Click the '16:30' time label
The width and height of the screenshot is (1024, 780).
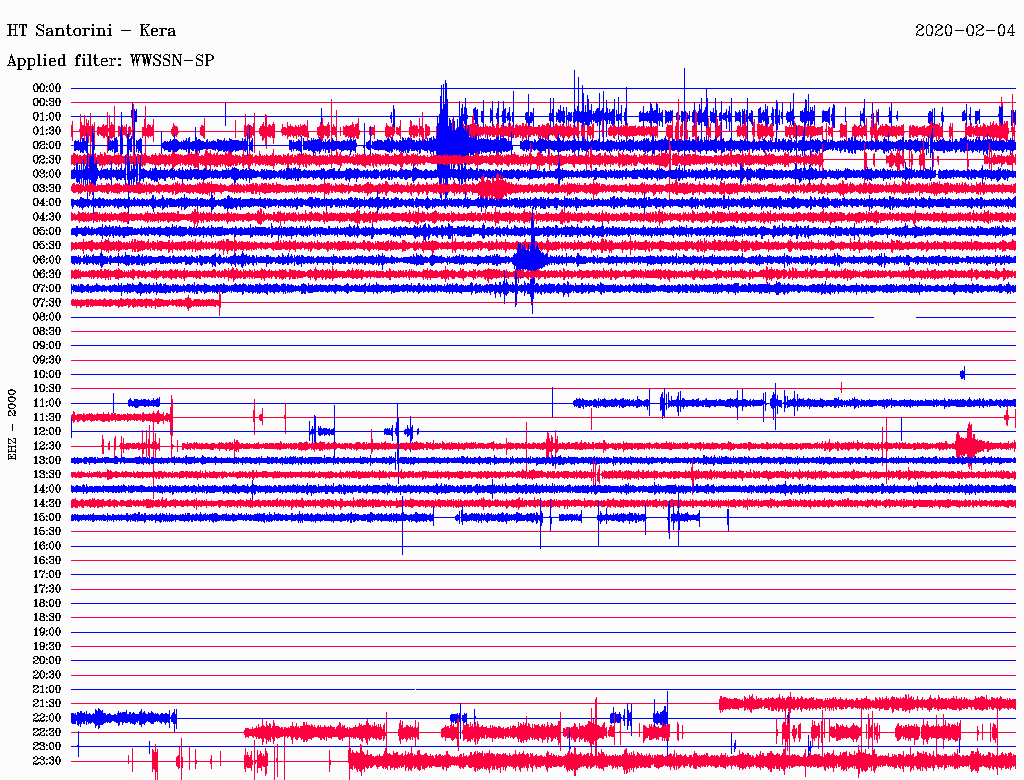tap(47, 561)
